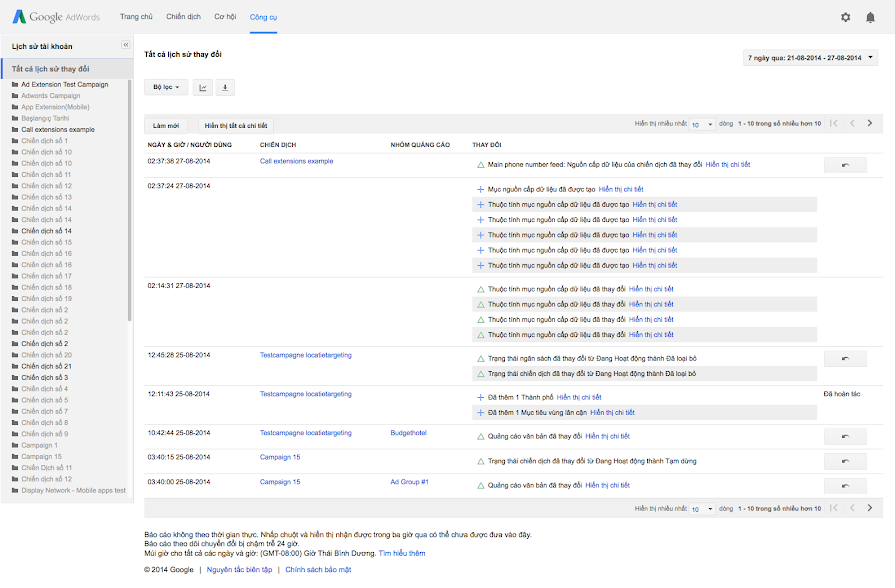The image size is (895, 588).
Task: Click undo for Call extensions example change
Action: 845,164
